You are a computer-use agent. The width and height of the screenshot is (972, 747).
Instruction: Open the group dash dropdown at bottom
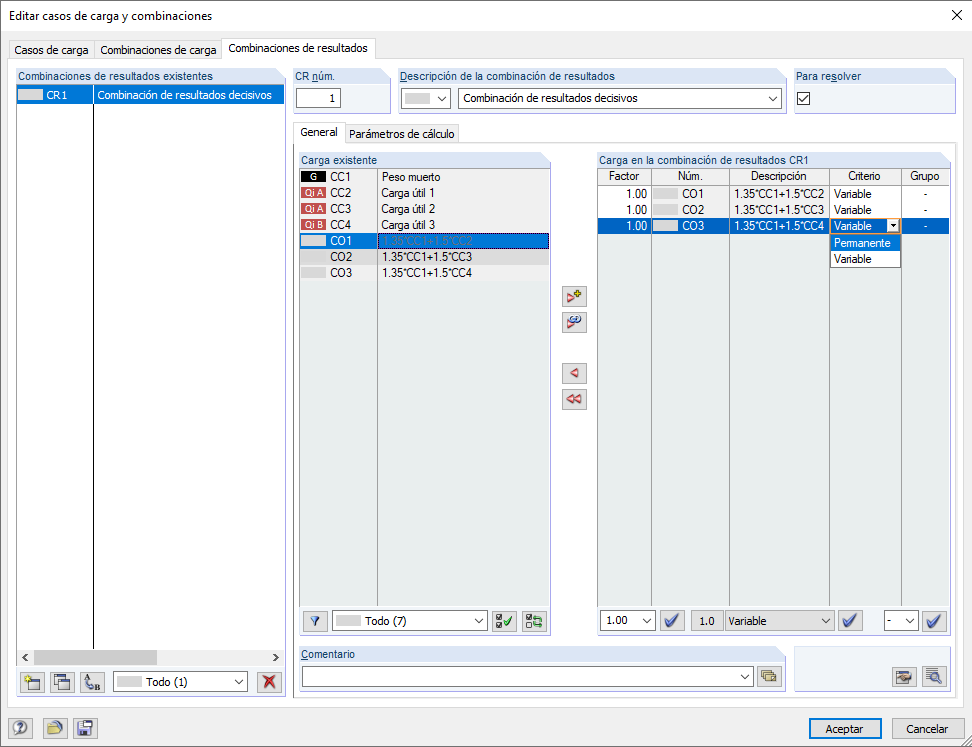click(x=901, y=621)
